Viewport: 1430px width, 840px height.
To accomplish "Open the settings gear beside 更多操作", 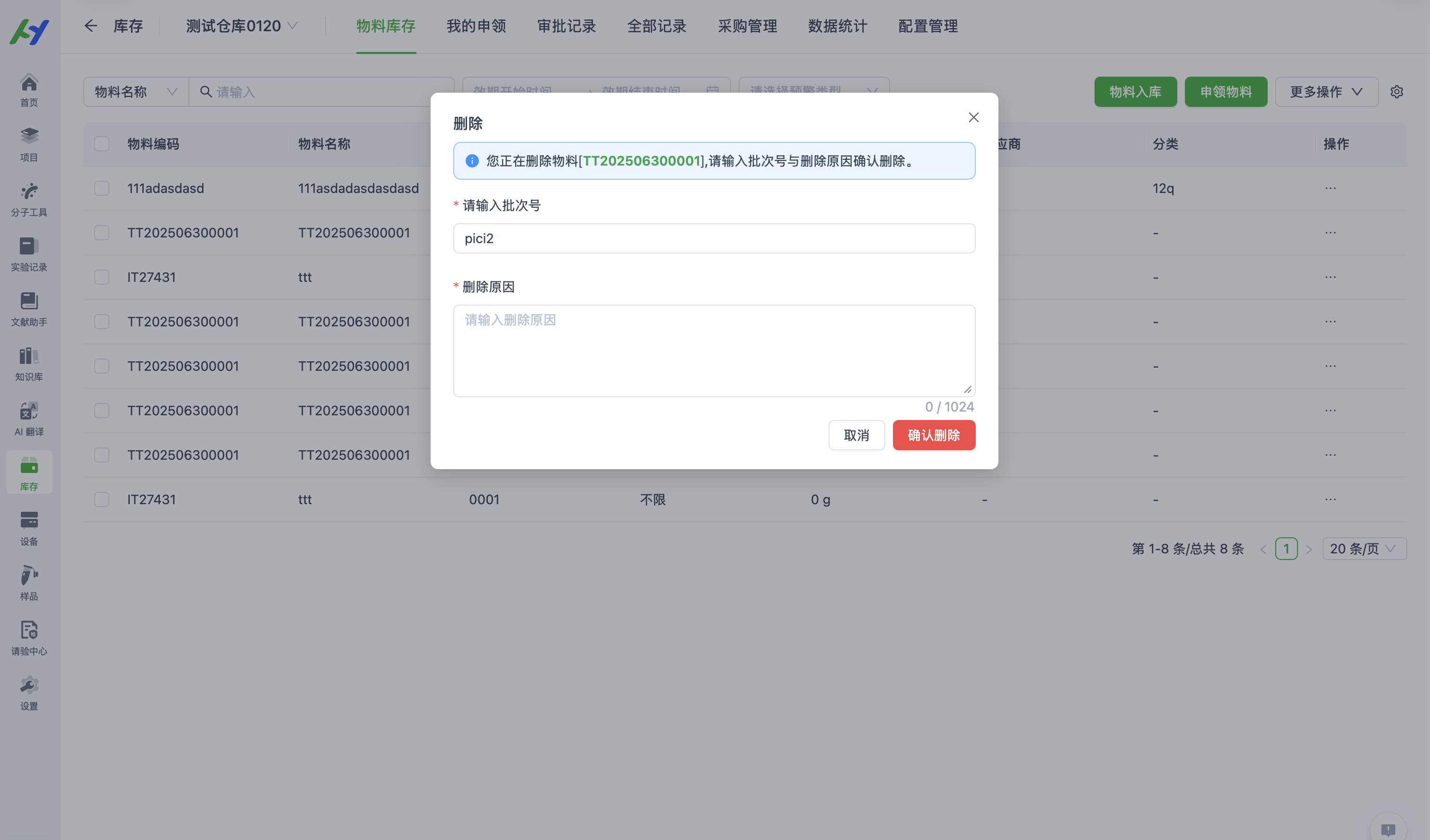I will 1397,91.
